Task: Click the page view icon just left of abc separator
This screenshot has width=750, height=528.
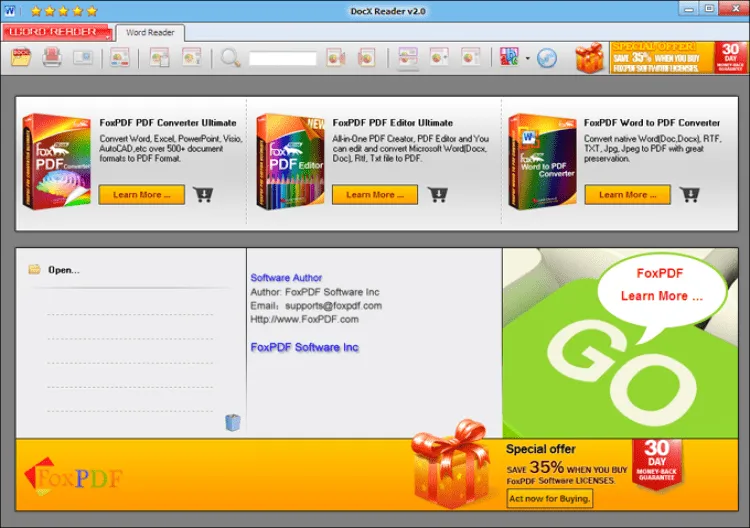Action: (471, 58)
